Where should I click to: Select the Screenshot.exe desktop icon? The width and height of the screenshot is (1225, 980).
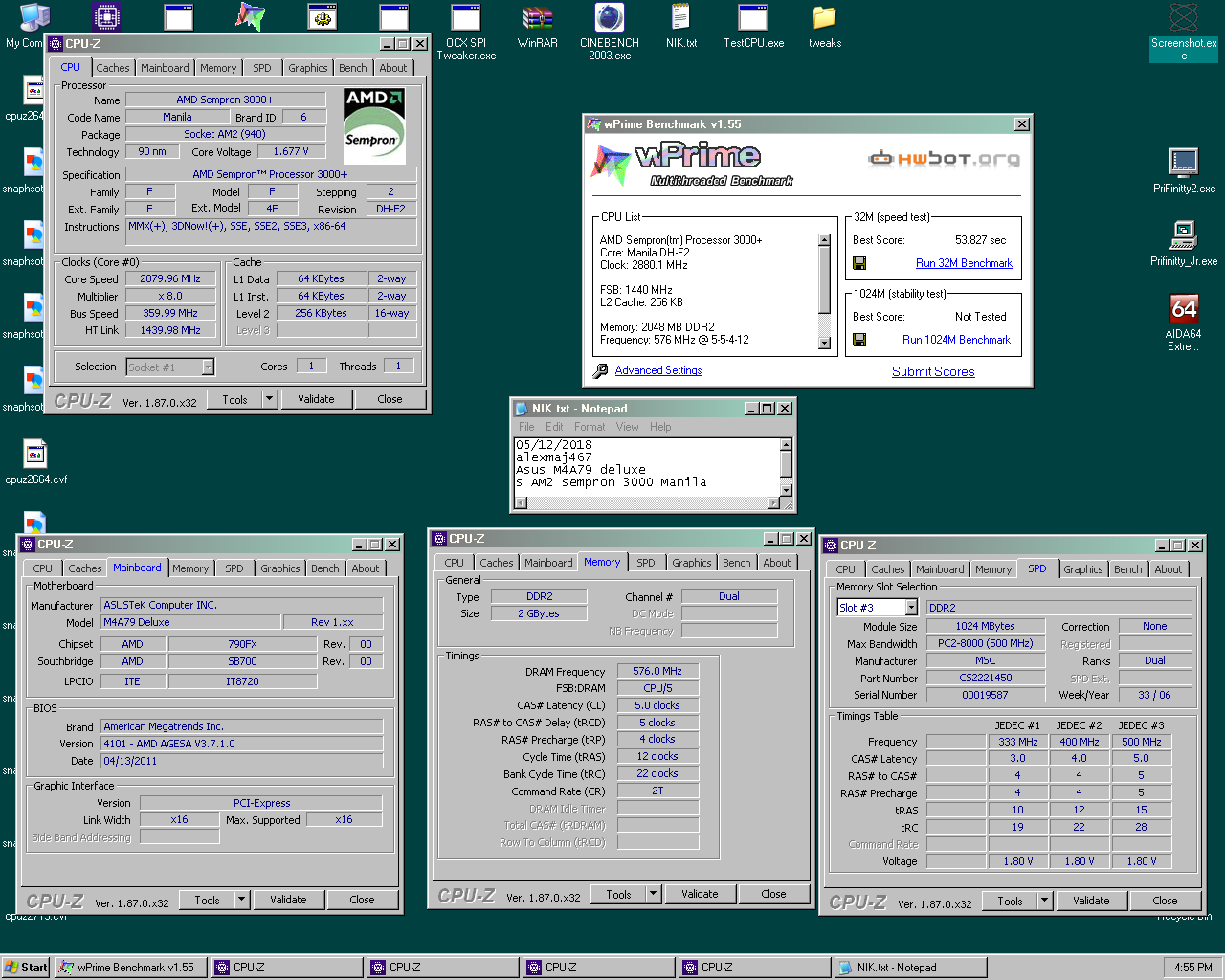(1184, 32)
